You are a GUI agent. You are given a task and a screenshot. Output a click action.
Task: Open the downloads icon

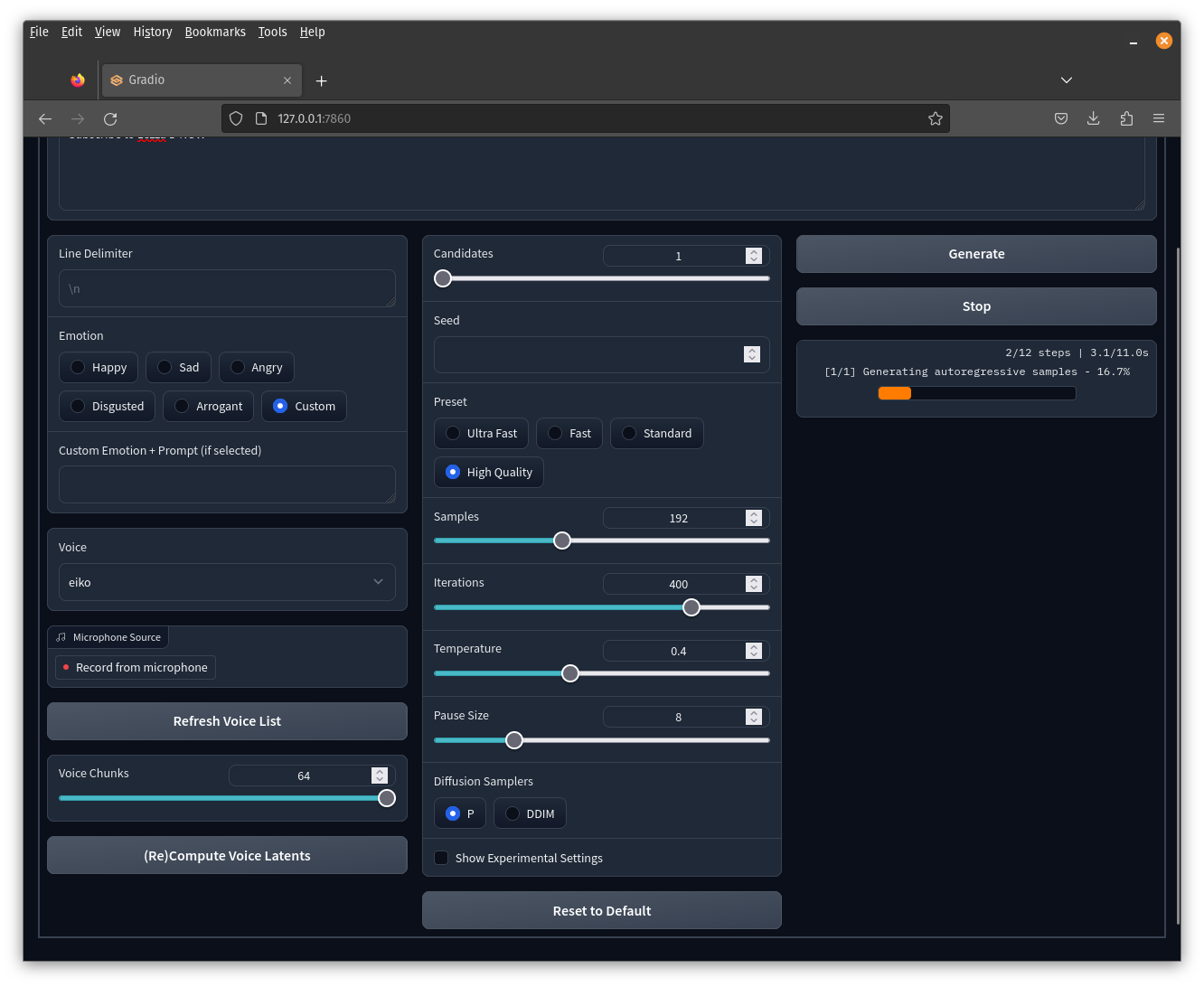click(1094, 118)
